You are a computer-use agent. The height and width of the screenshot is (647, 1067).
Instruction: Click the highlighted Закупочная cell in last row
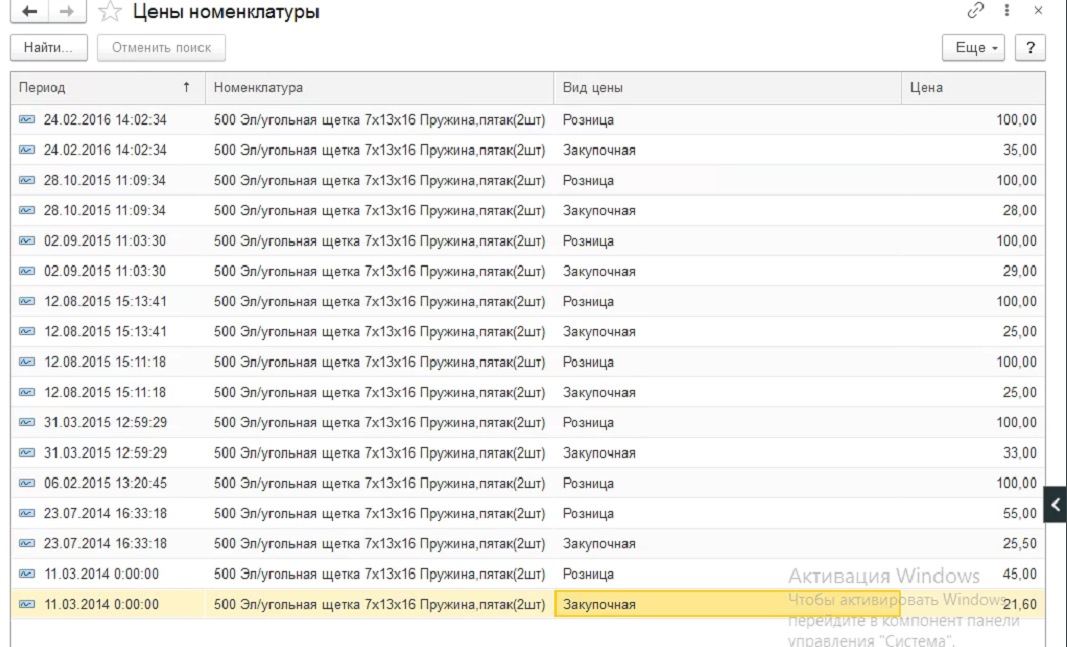(x=726, y=604)
